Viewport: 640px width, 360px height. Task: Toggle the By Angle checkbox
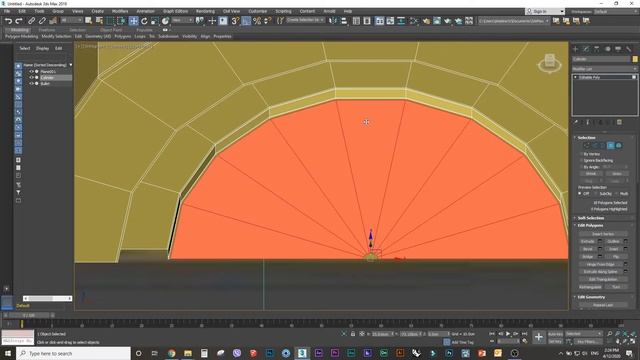(x=581, y=167)
